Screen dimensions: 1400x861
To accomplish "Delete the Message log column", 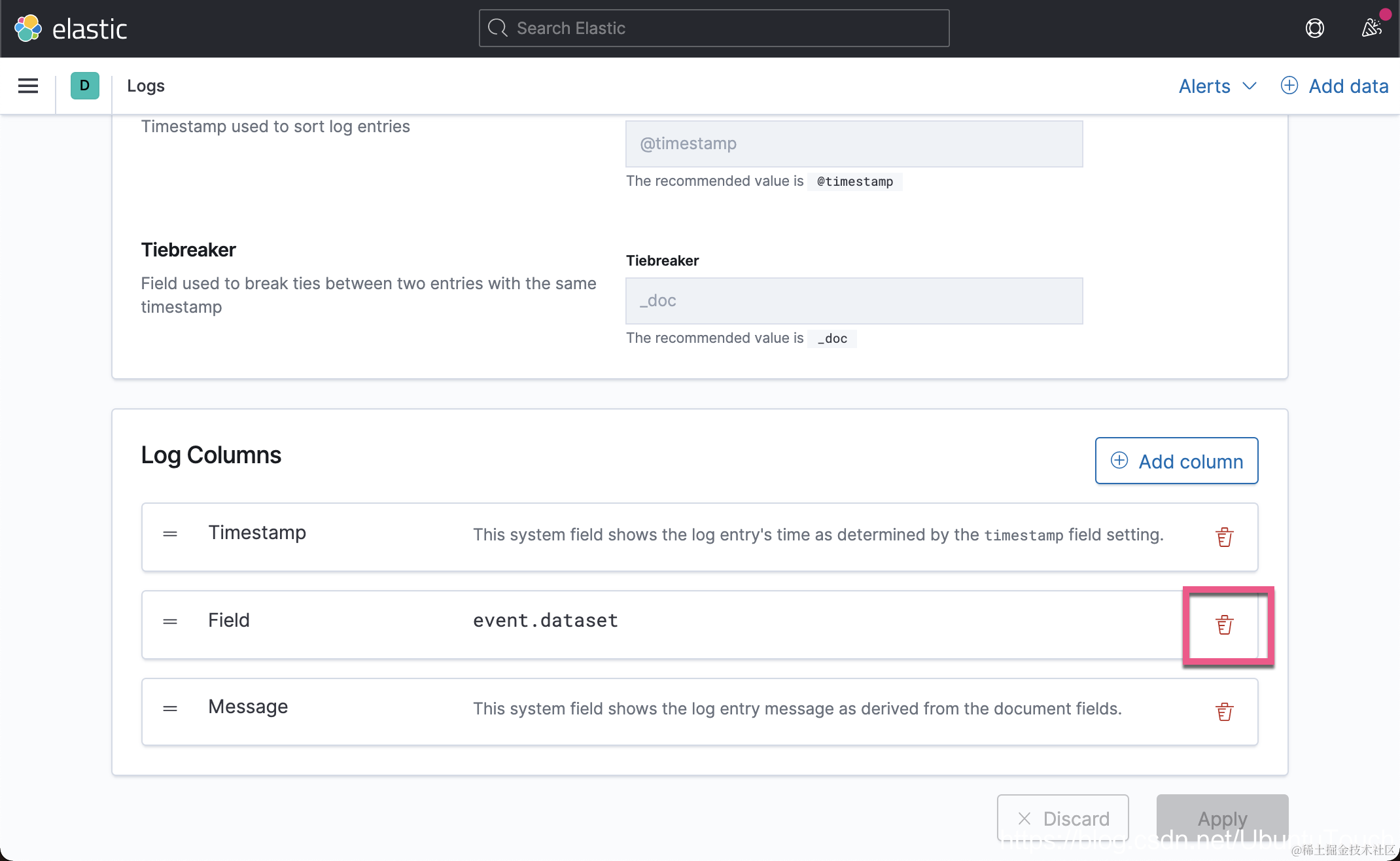I will tap(1224, 711).
